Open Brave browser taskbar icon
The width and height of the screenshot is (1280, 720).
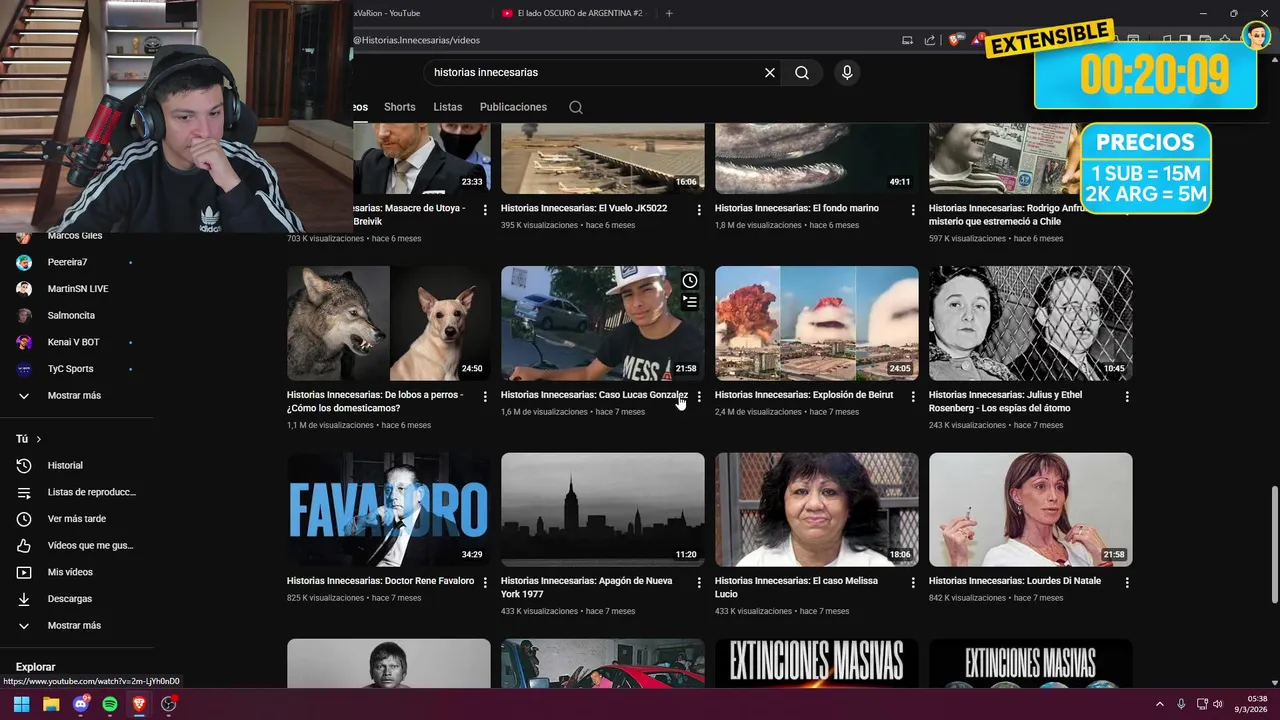(x=139, y=704)
